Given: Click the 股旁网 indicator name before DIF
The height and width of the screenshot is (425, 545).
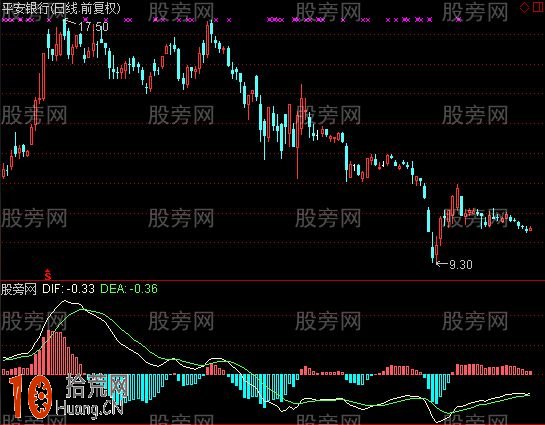Looking at the screenshot, I should pos(19,289).
